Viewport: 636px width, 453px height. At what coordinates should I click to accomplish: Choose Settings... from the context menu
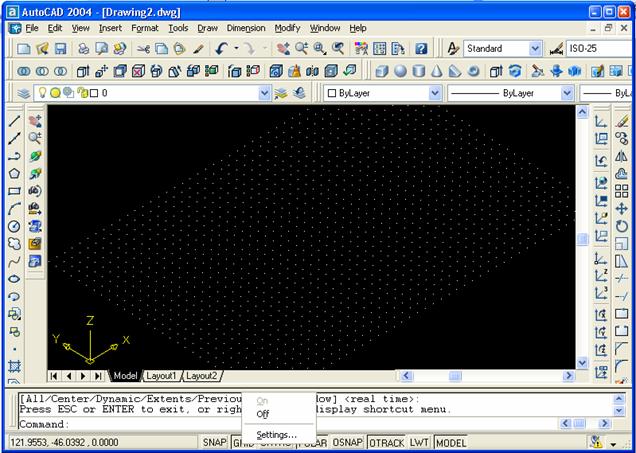coord(276,434)
